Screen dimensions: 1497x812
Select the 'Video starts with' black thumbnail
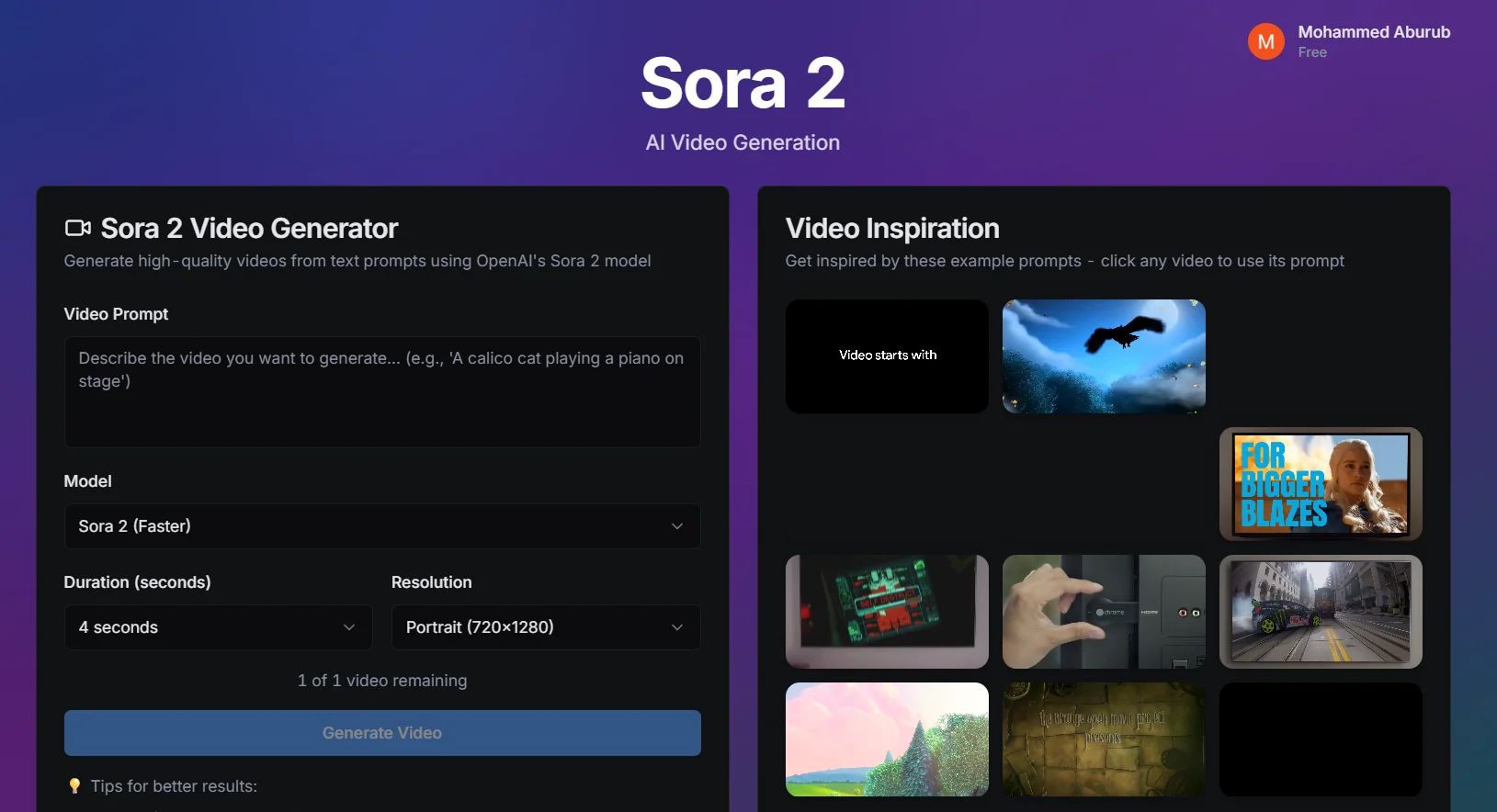pos(887,356)
